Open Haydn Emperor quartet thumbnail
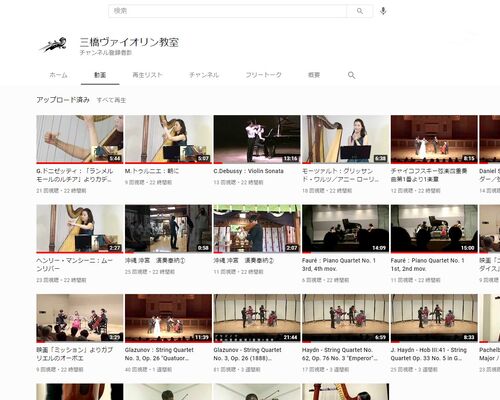The width and height of the screenshot is (500, 400). coord(346,318)
